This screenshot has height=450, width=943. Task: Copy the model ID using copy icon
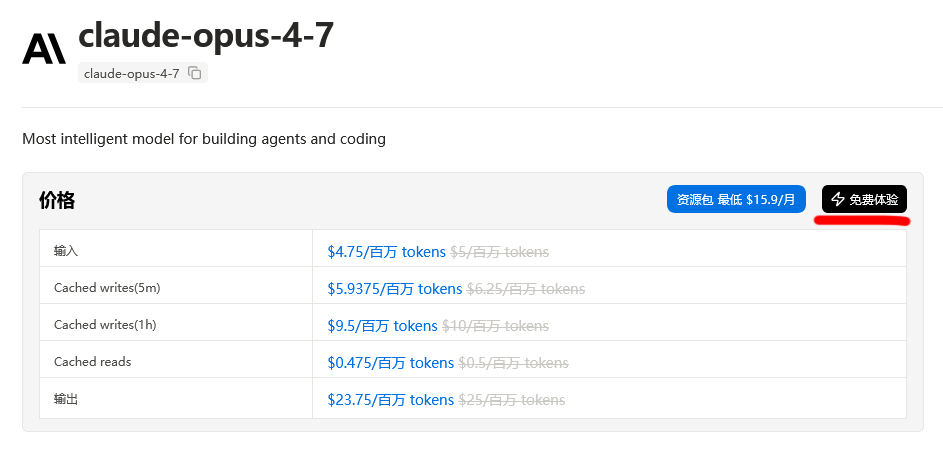195,73
